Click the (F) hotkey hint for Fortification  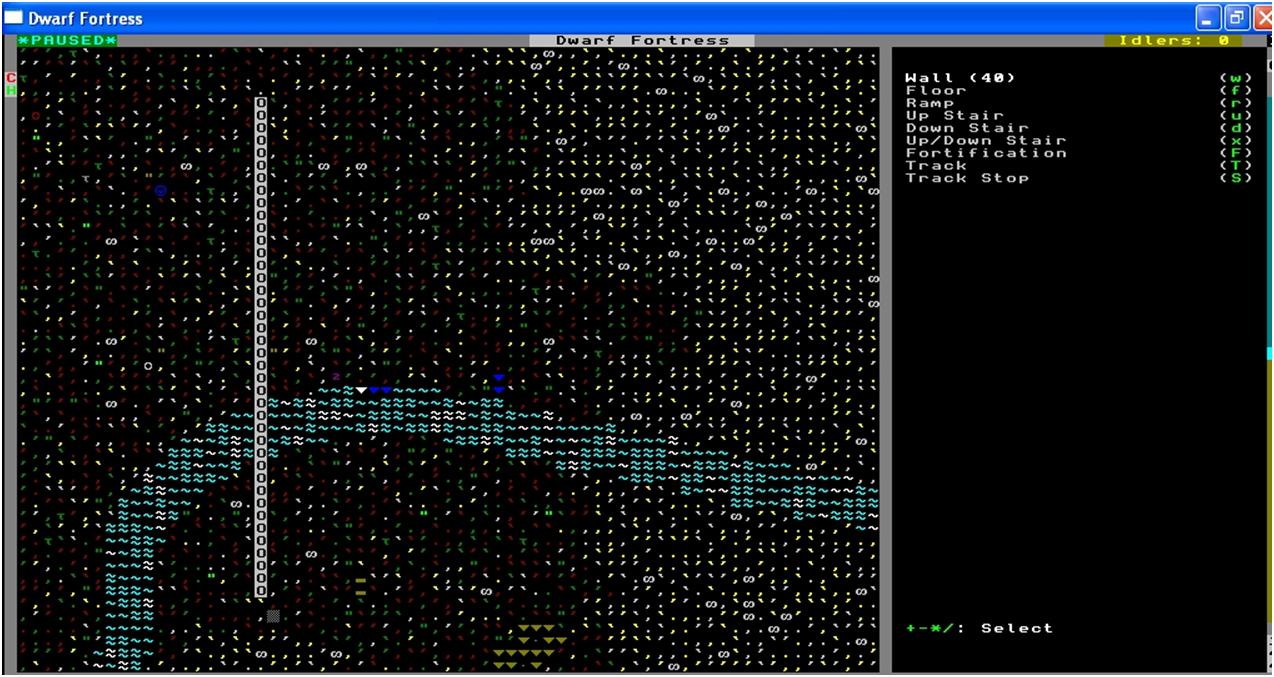tap(1235, 153)
